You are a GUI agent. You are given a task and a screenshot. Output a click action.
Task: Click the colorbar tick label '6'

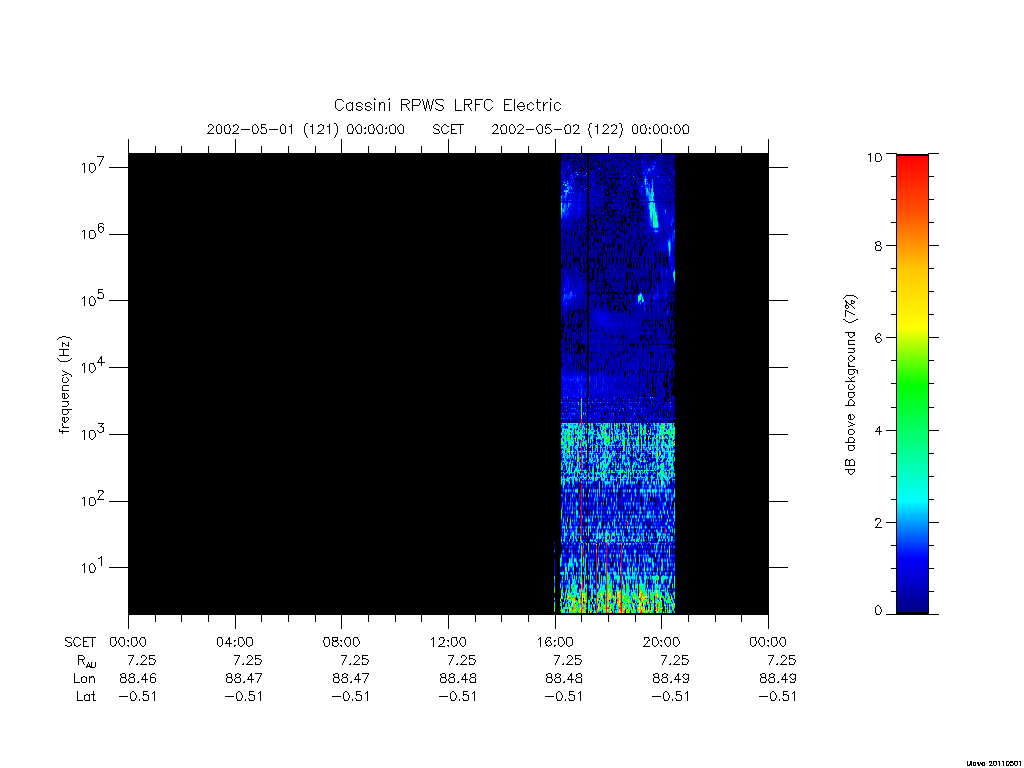[878, 338]
